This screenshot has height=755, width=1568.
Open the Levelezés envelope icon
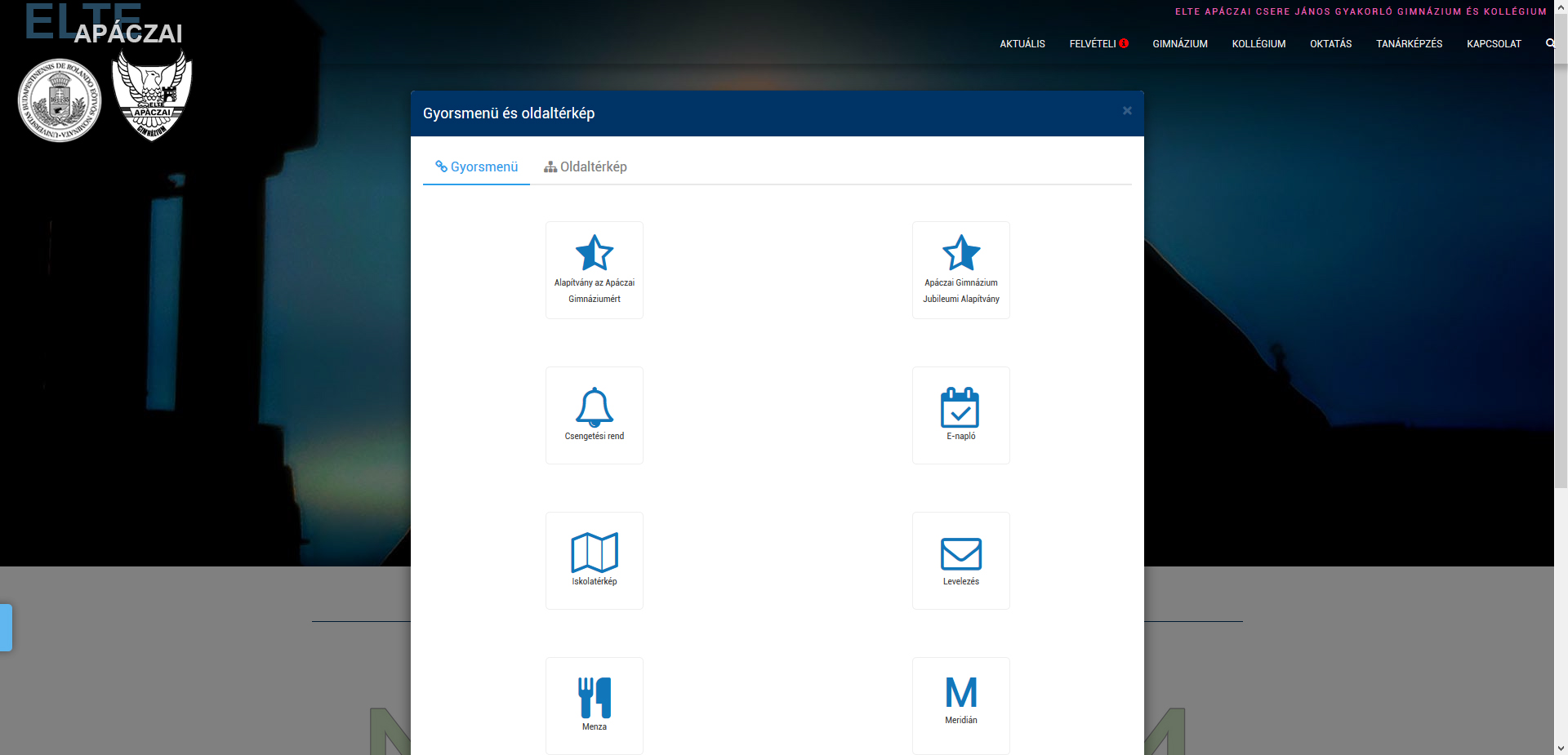pyautogui.click(x=960, y=554)
